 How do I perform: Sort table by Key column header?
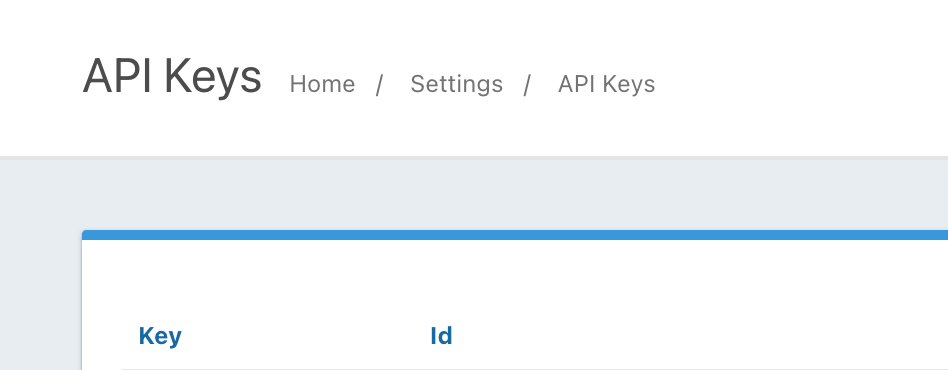pos(160,336)
